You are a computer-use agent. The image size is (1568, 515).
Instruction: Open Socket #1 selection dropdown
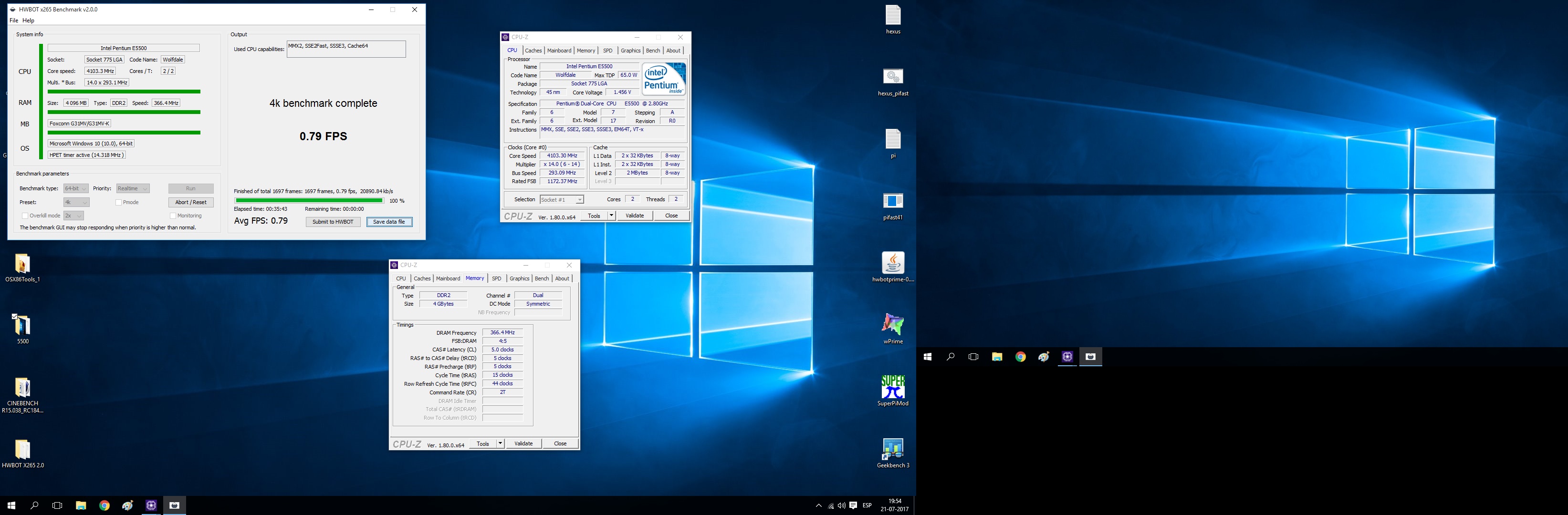562,199
